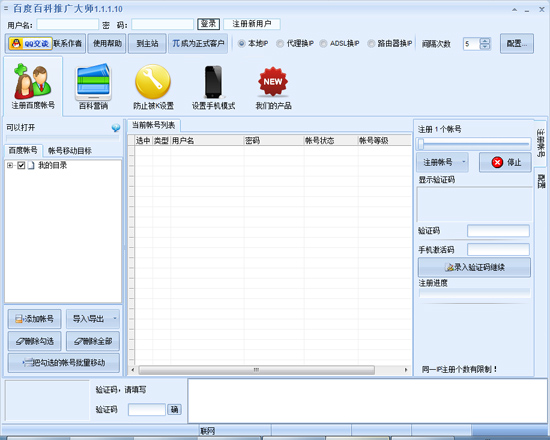This screenshot has width=550, height=440.
Task: Click the 注册帐号数量 slider handle
Action: 421,144
